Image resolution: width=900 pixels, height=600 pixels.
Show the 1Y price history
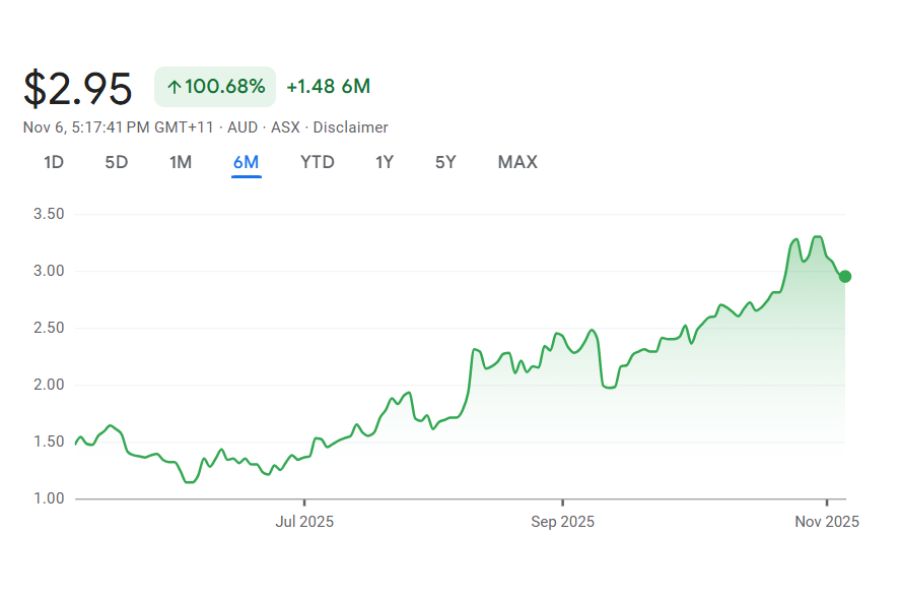coord(384,162)
